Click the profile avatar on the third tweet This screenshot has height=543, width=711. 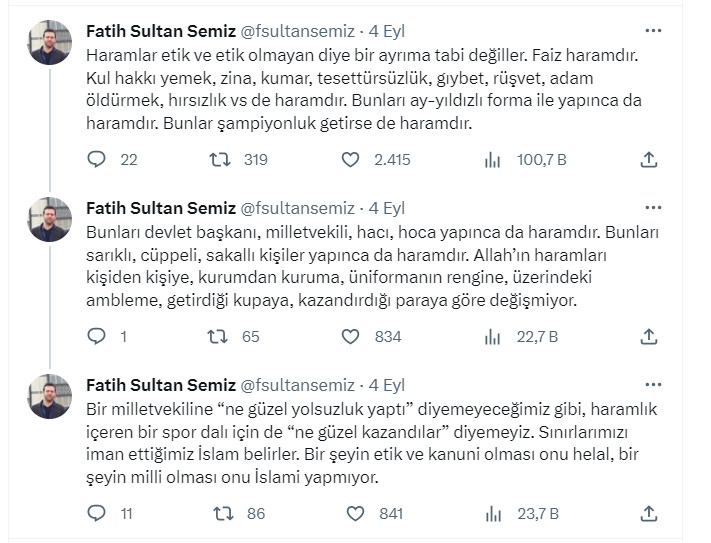pos(49,396)
